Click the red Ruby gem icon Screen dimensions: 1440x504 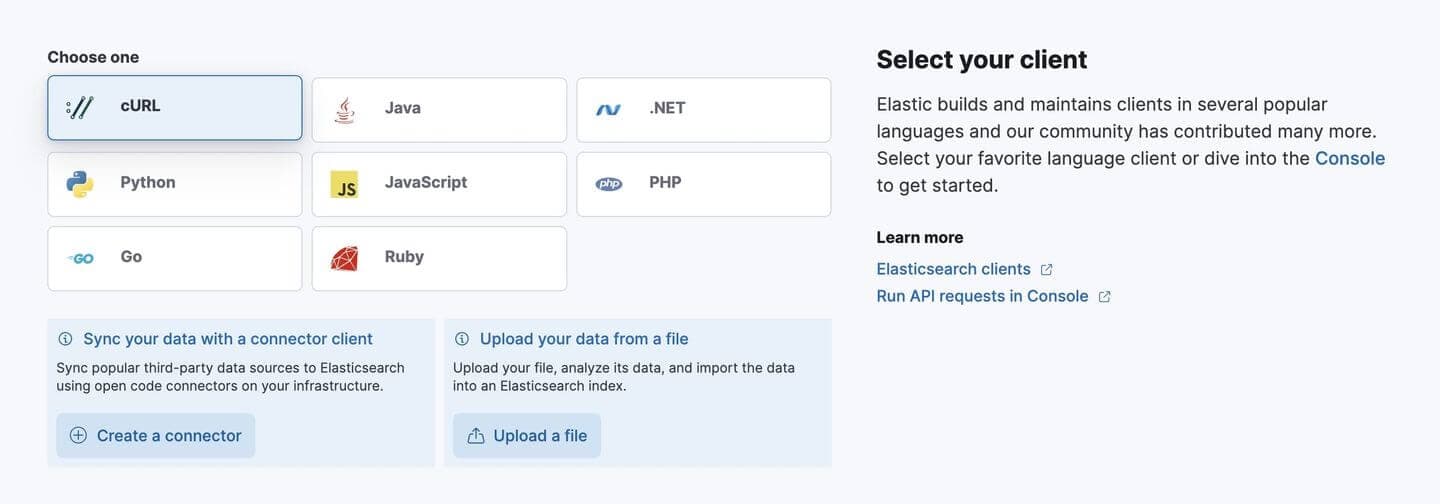tap(344, 258)
